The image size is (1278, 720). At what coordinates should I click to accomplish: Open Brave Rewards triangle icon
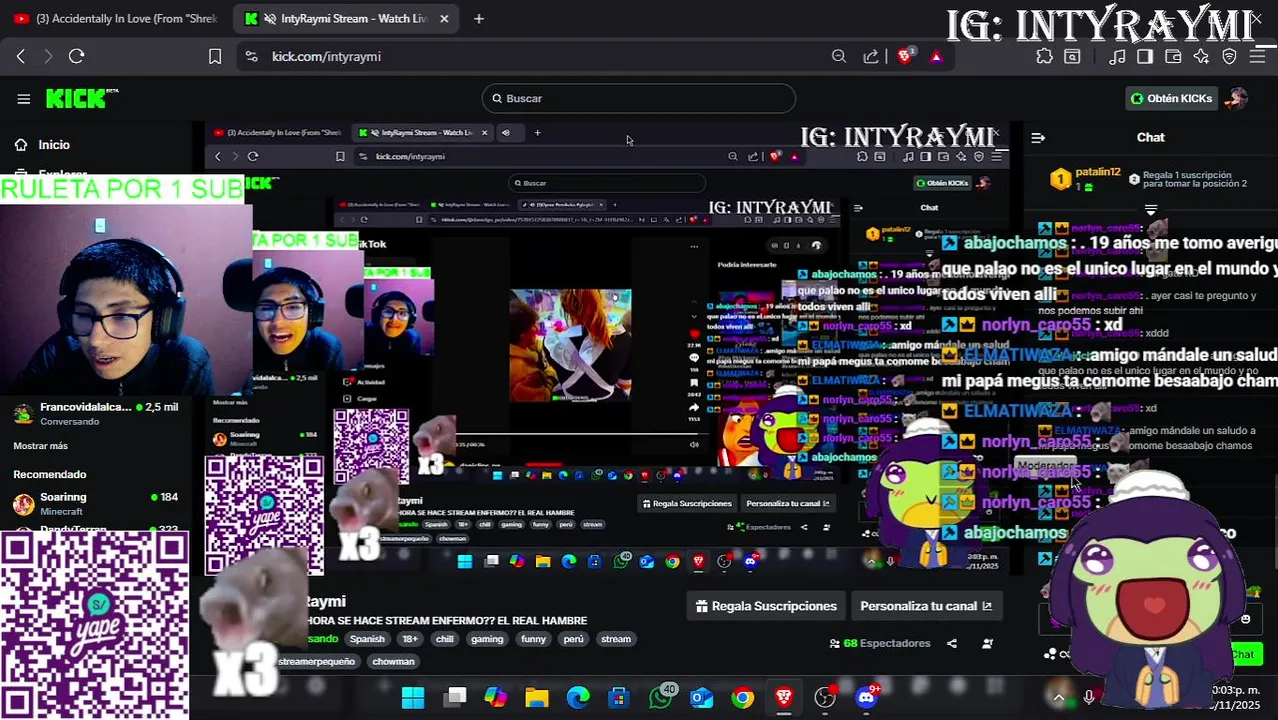point(936,56)
